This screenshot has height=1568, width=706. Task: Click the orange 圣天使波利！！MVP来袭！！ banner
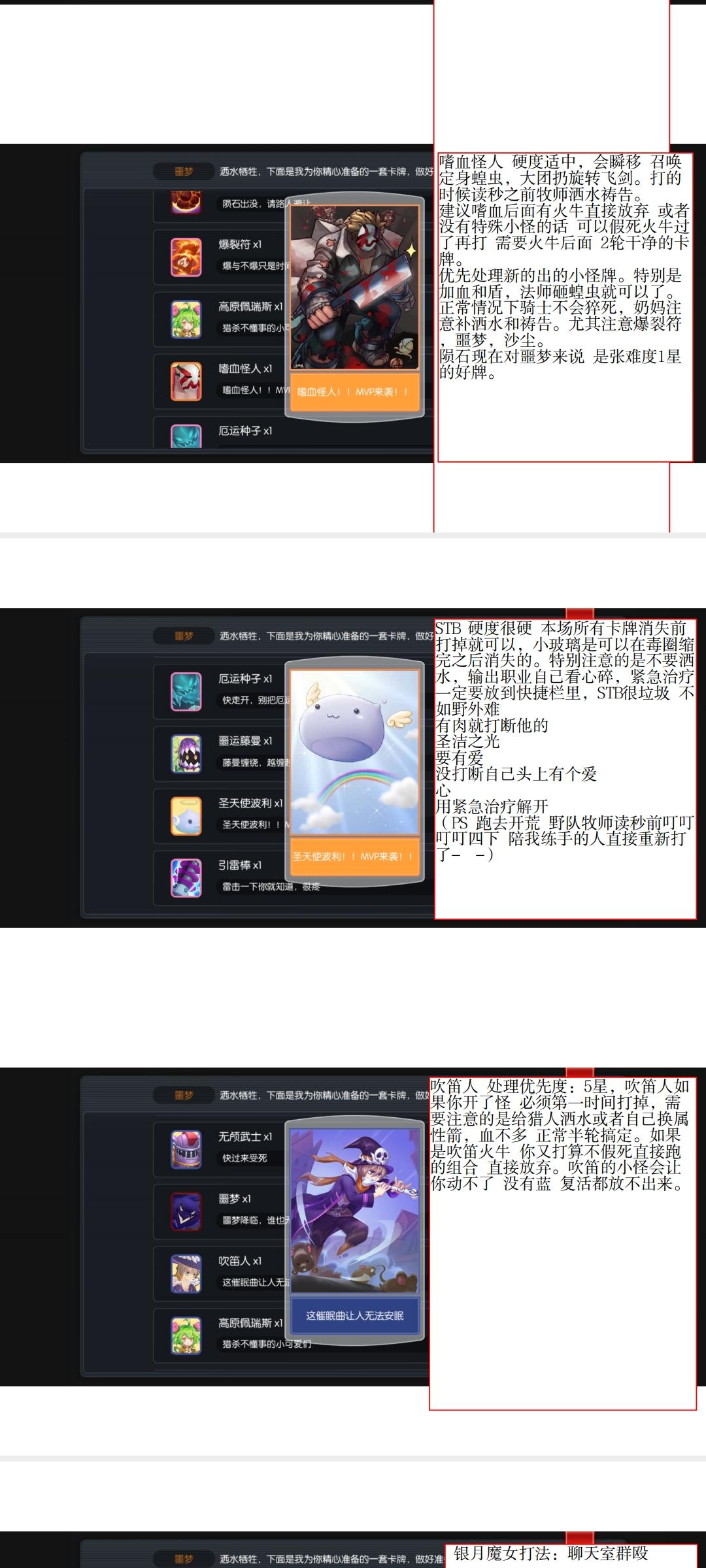tap(354, 856)
